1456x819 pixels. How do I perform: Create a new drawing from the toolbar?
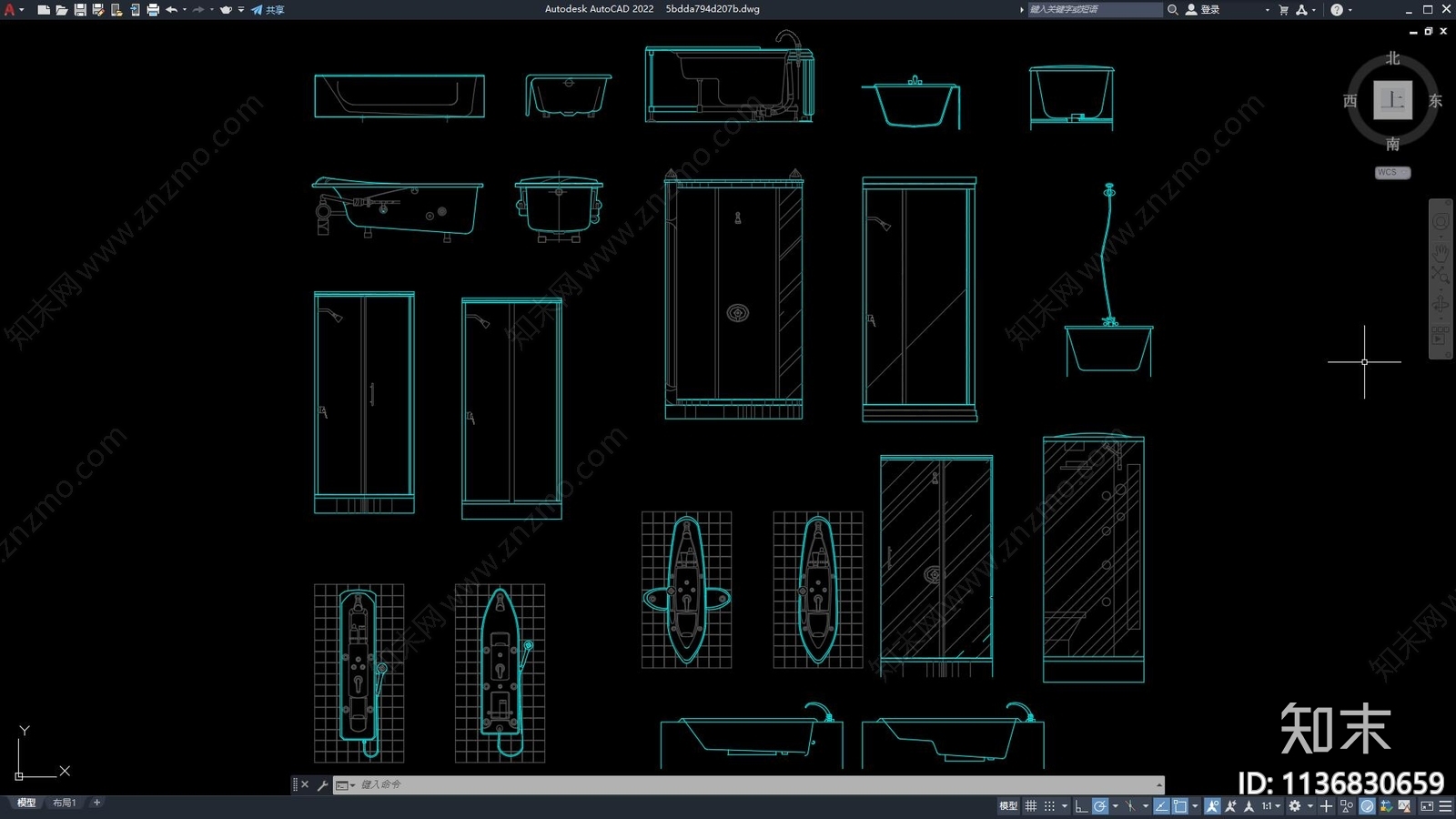(x=44, y=10)
